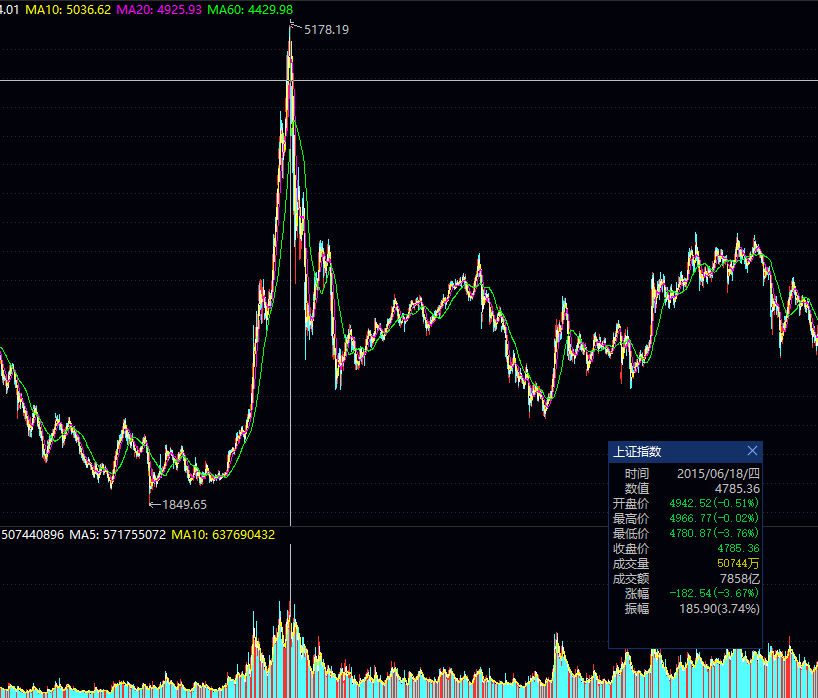
Task: Close the 上证指数 info popup
Action: click(753, 451)
